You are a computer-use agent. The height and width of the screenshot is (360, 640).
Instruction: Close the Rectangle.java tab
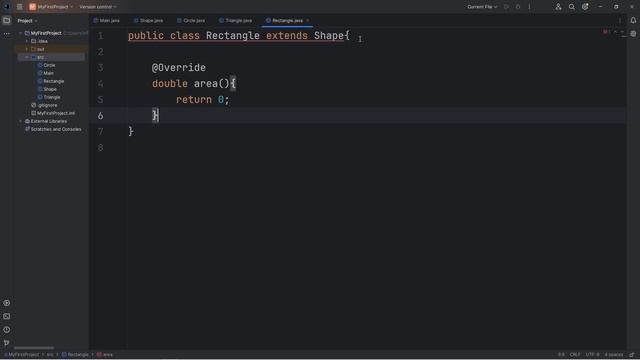click(308, 20)
